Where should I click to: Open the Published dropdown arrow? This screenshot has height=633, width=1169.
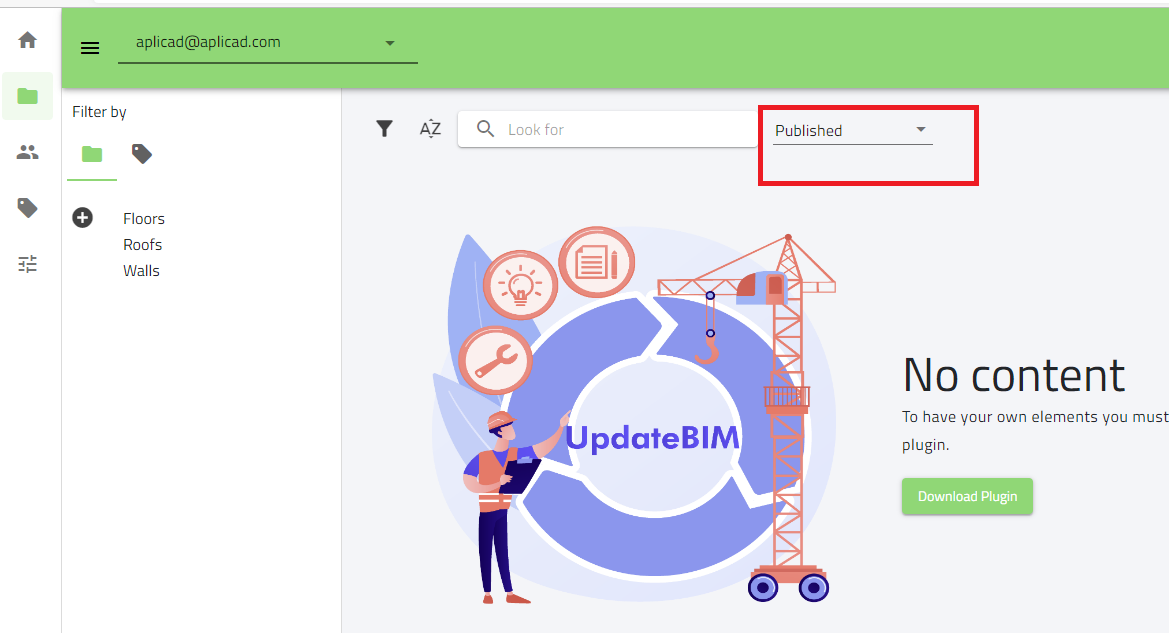tap(921, 129)
